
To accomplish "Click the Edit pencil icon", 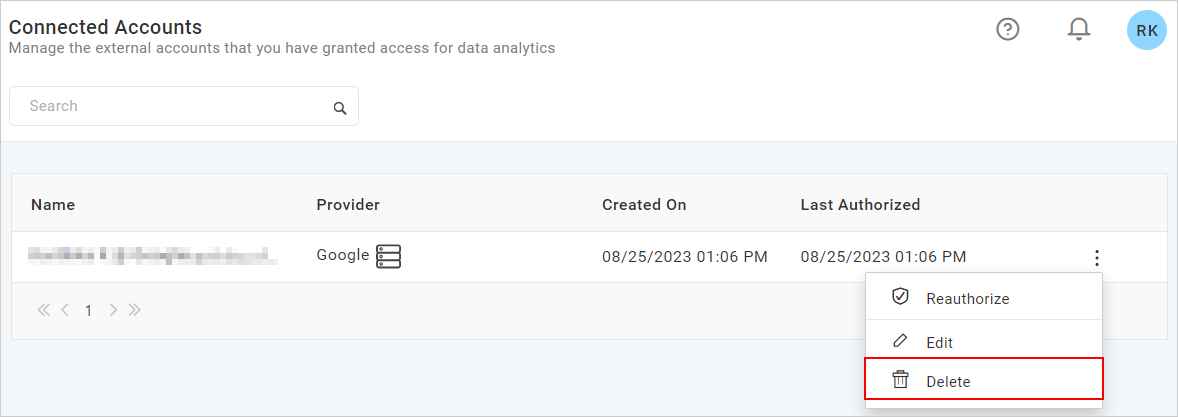I will point(900,341).
